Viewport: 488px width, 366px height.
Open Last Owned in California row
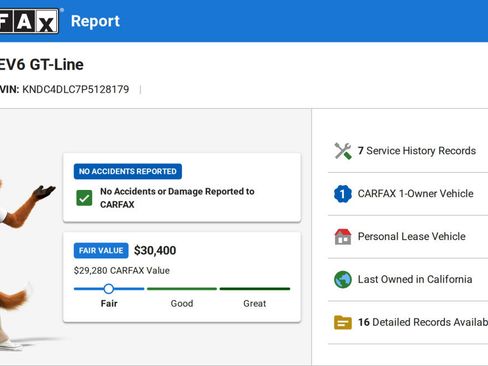coord(408,279)
